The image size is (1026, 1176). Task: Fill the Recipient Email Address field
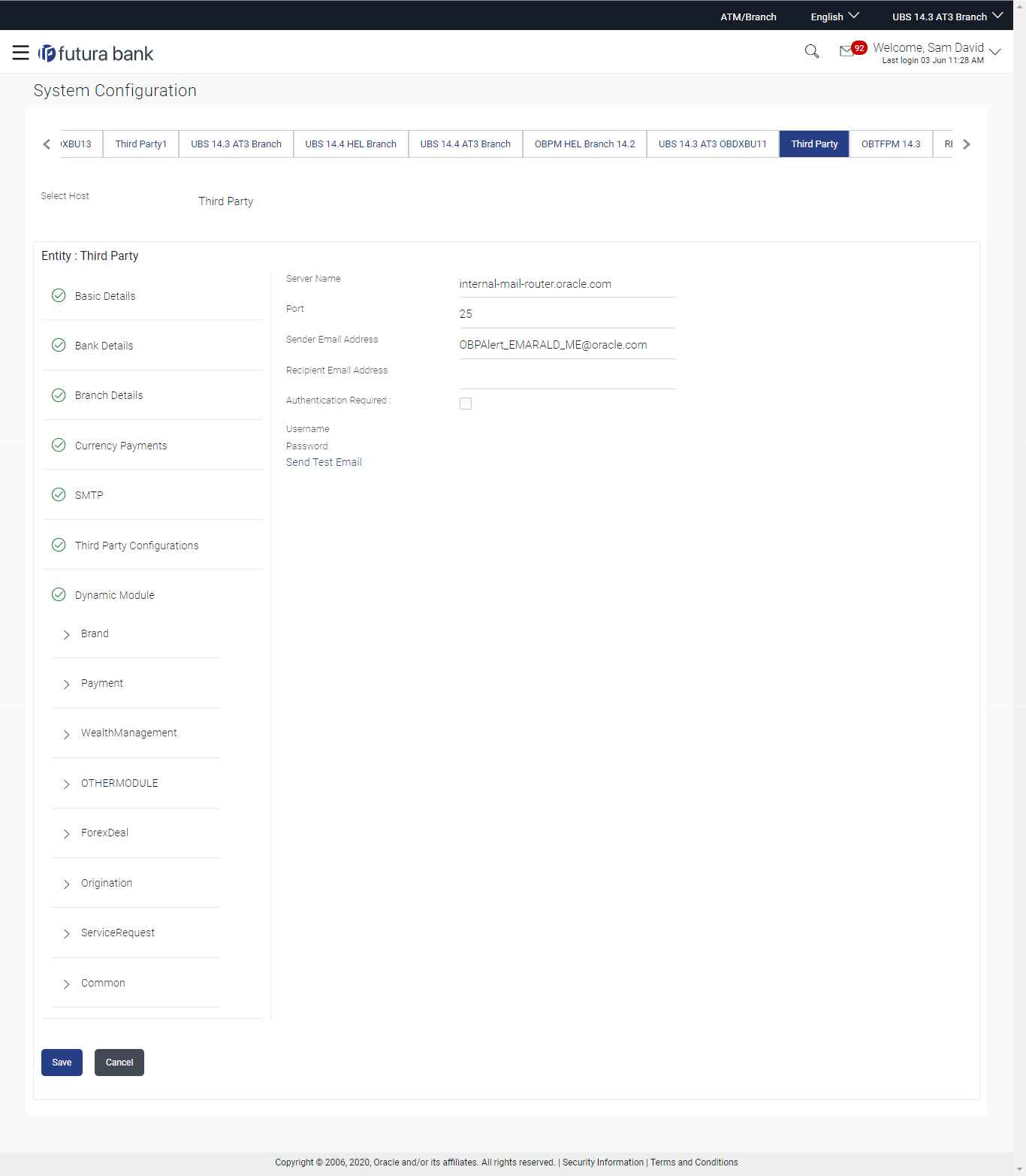(567, 375)
